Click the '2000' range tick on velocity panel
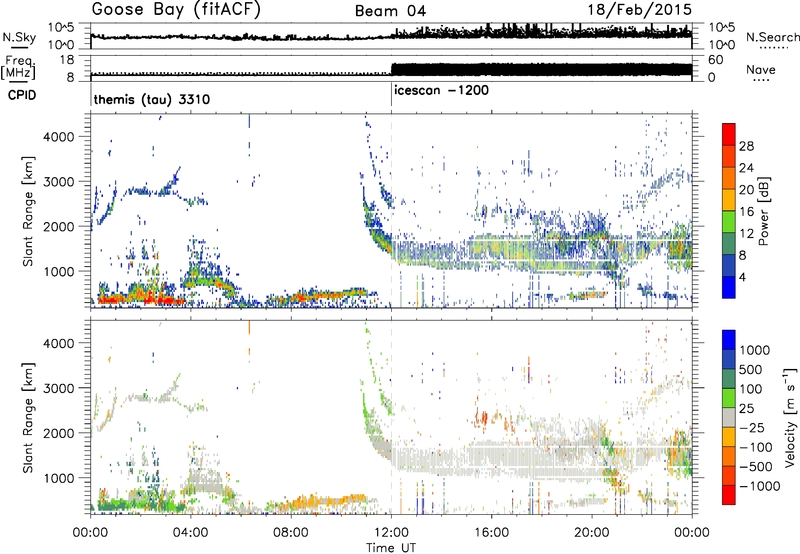Image resolution: width=800 pixels, height=554 pixels. [x=59, y=433]
